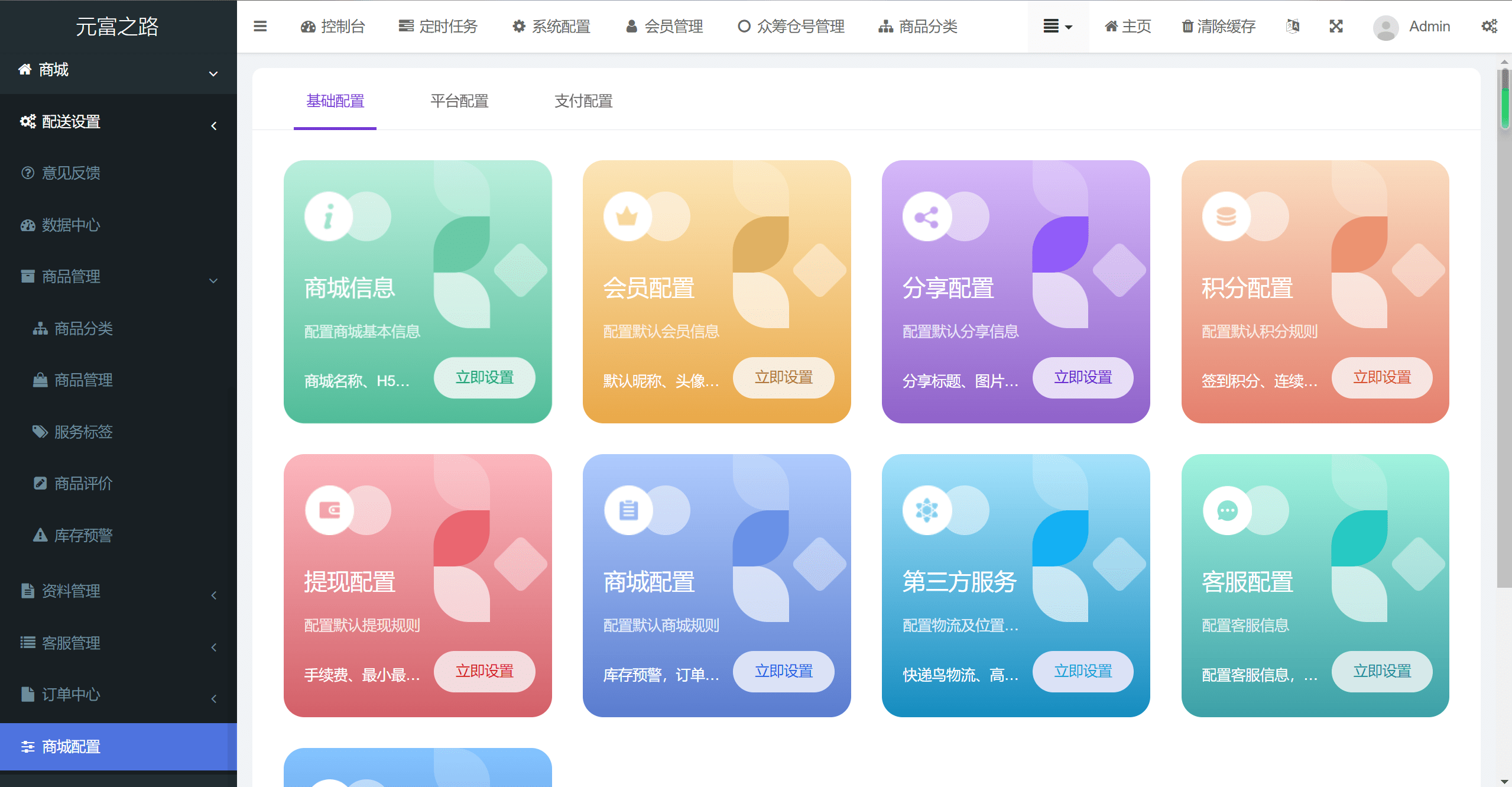1512x787 pixels.
Task: Open 意见反馈 from the sidebar
Action: (x=70, y=172)
